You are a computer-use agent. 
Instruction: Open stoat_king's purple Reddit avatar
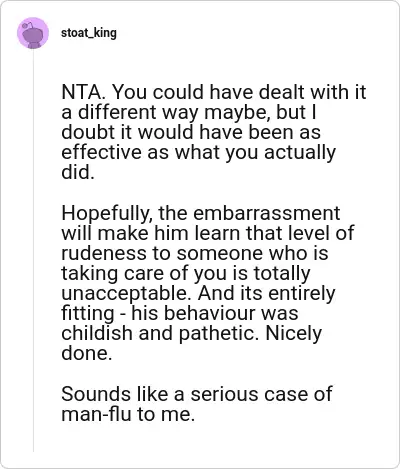tap(33, 33)
